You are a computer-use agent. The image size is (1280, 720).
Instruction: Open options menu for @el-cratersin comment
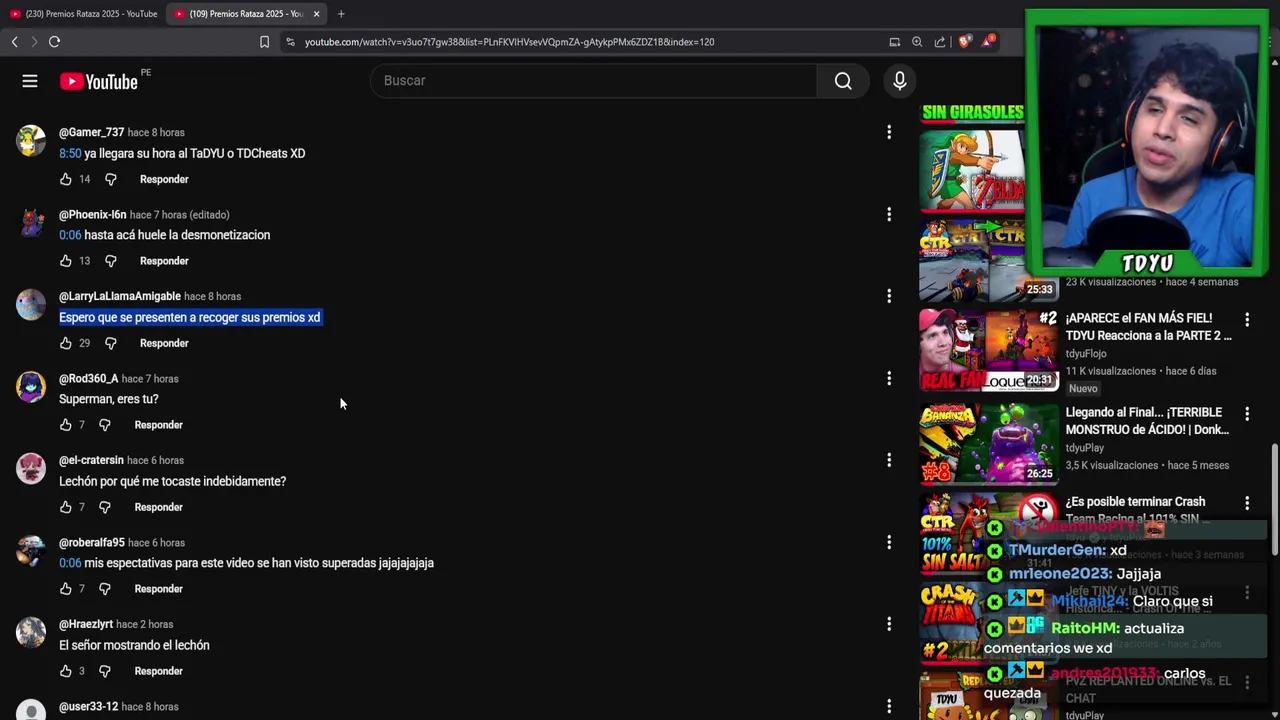pos(889,460)
